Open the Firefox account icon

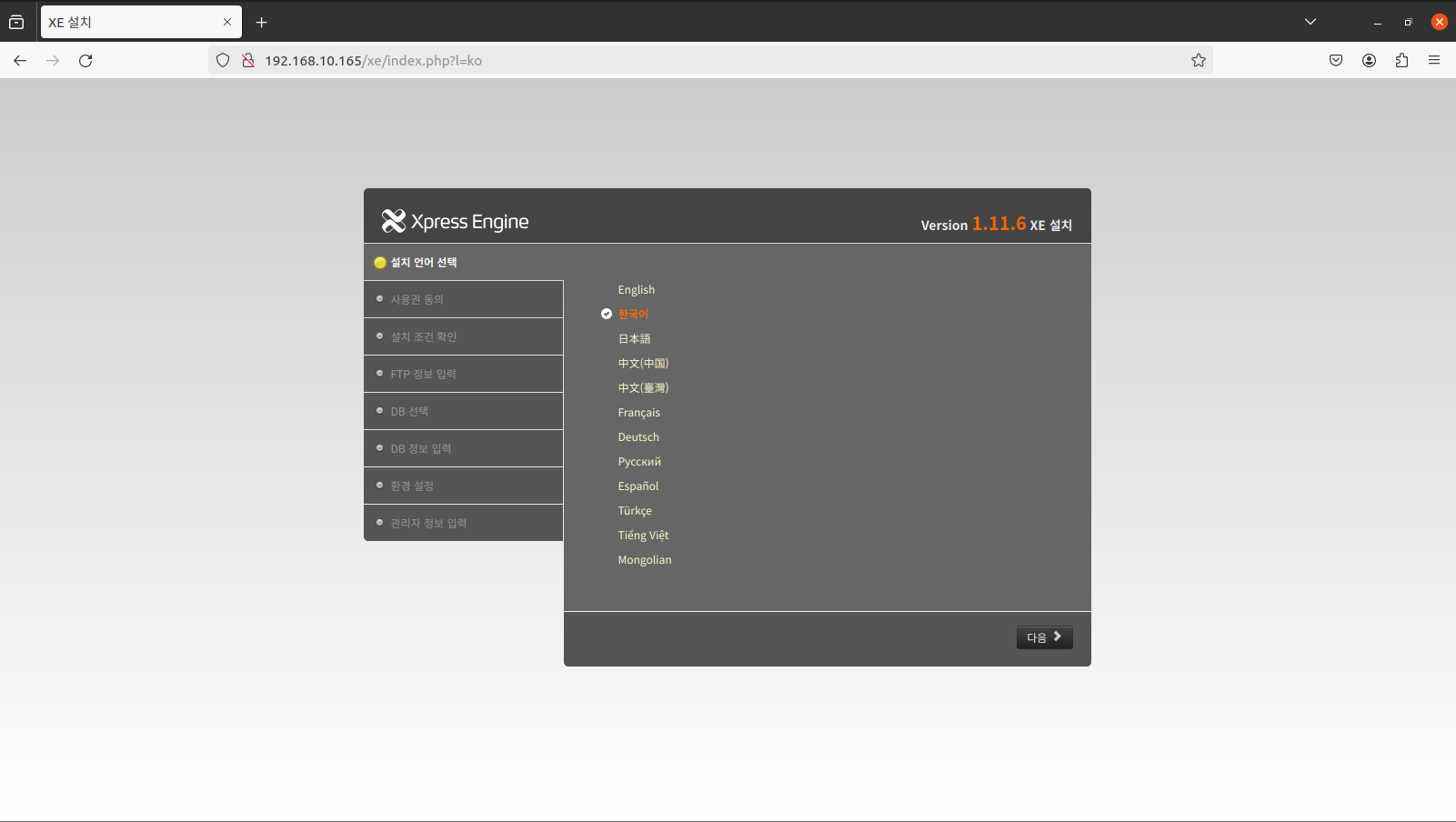point(1369,61)
